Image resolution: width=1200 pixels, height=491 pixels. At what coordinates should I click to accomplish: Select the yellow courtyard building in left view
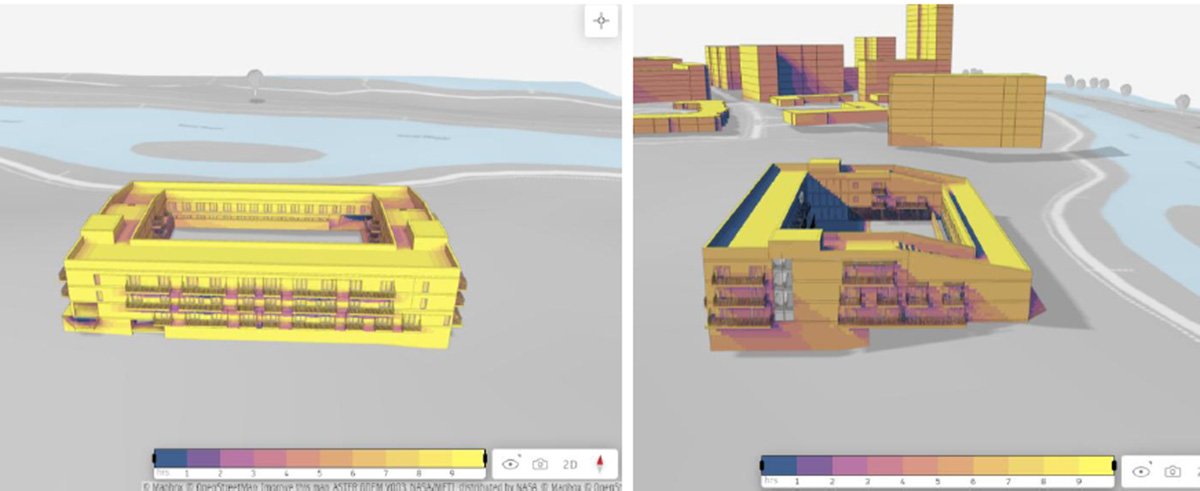262,264
